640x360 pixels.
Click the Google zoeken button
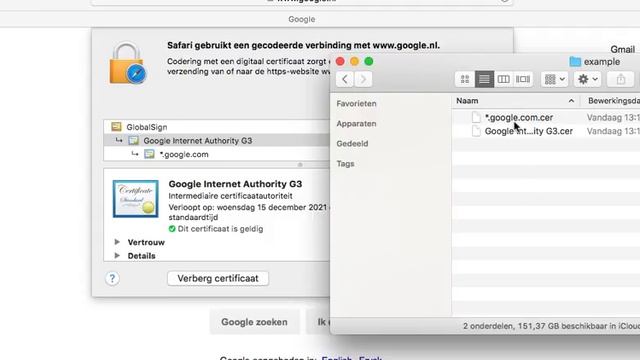(x=254, y=322)
